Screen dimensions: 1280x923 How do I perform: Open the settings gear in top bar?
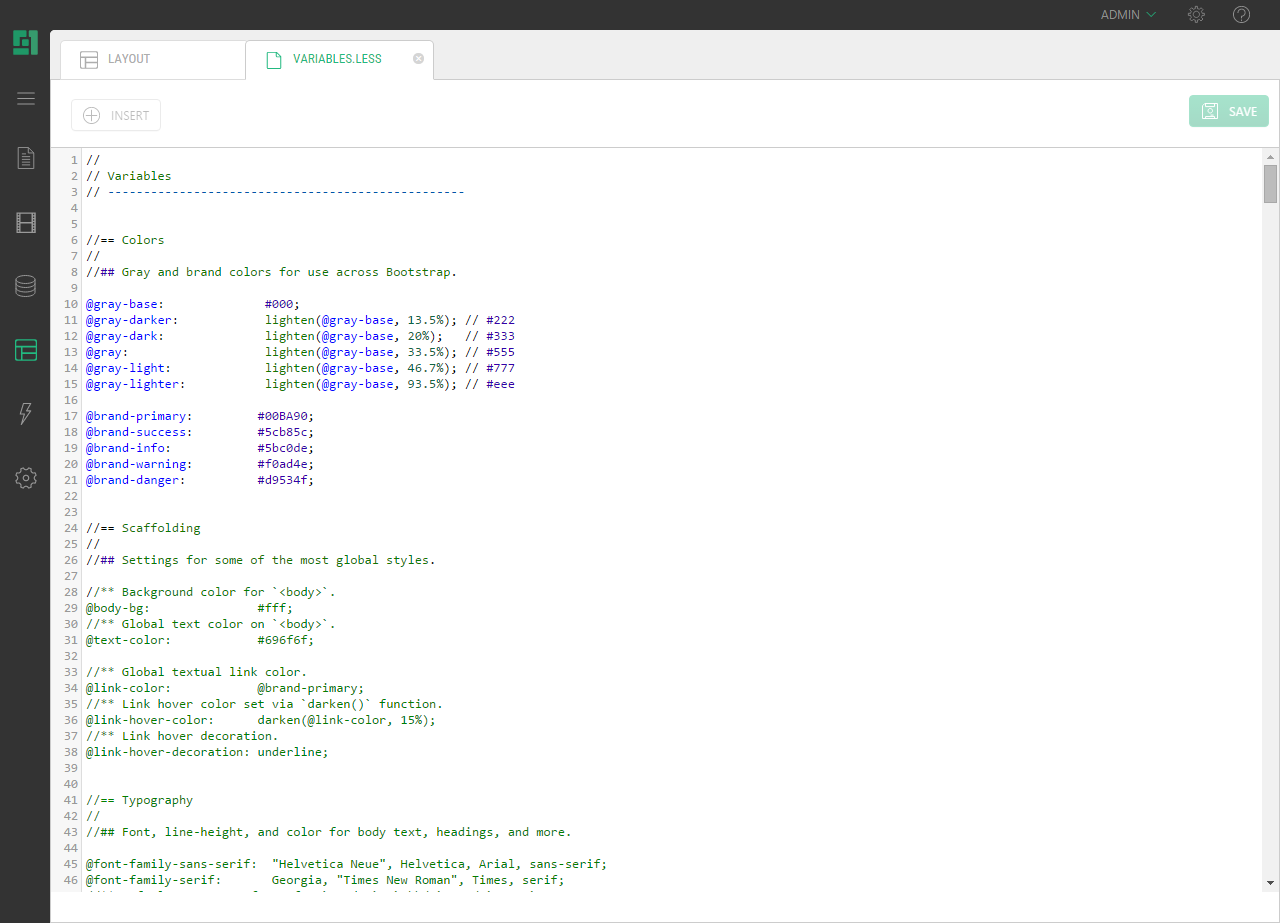(x=1196, y=14)
